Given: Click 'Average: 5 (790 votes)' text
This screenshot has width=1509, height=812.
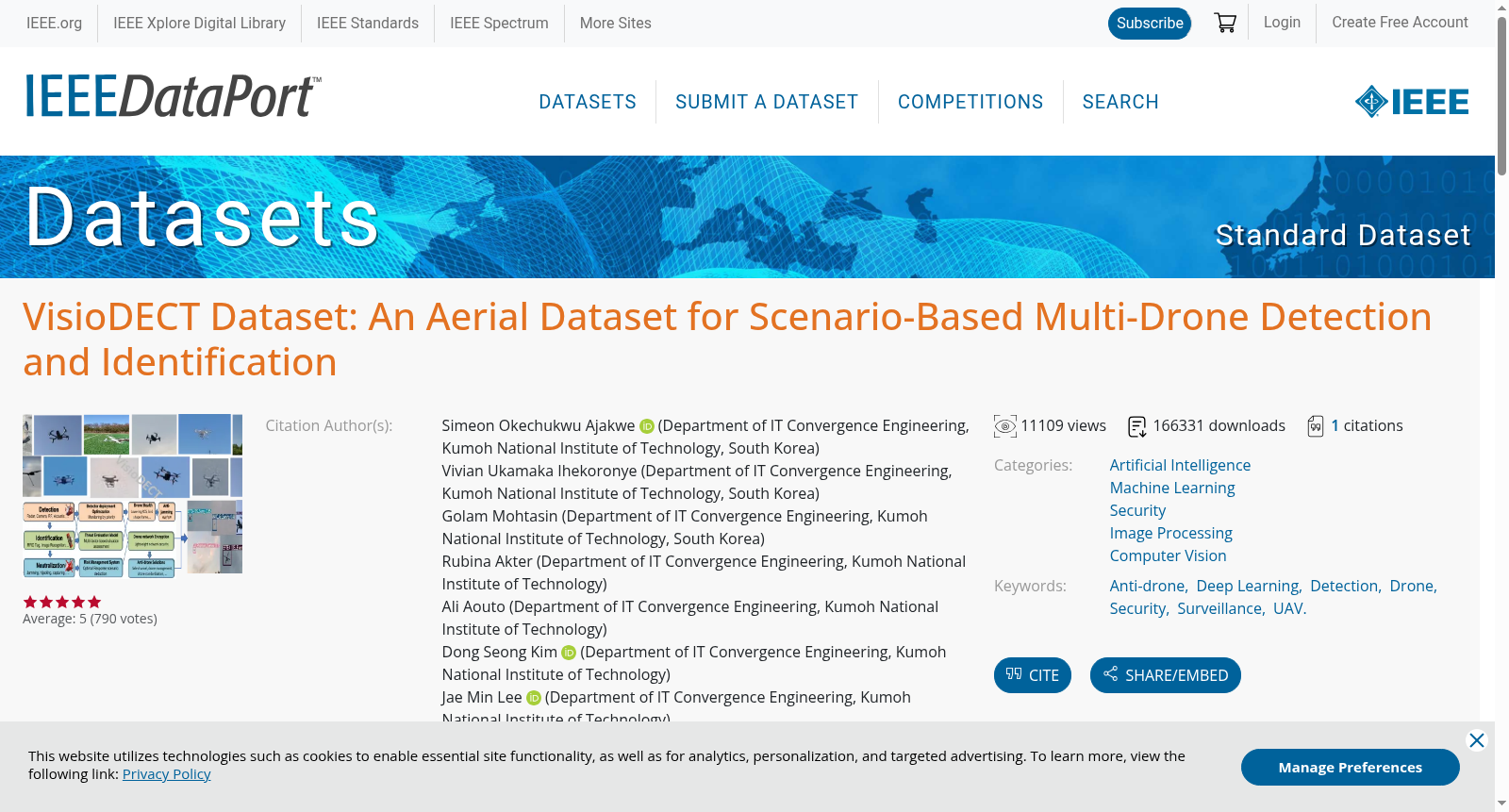Looking at the screenshot, I should pos(90,619).
